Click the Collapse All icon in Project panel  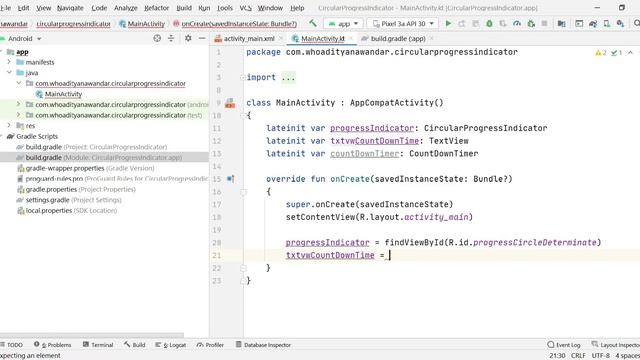click(171, 38)
